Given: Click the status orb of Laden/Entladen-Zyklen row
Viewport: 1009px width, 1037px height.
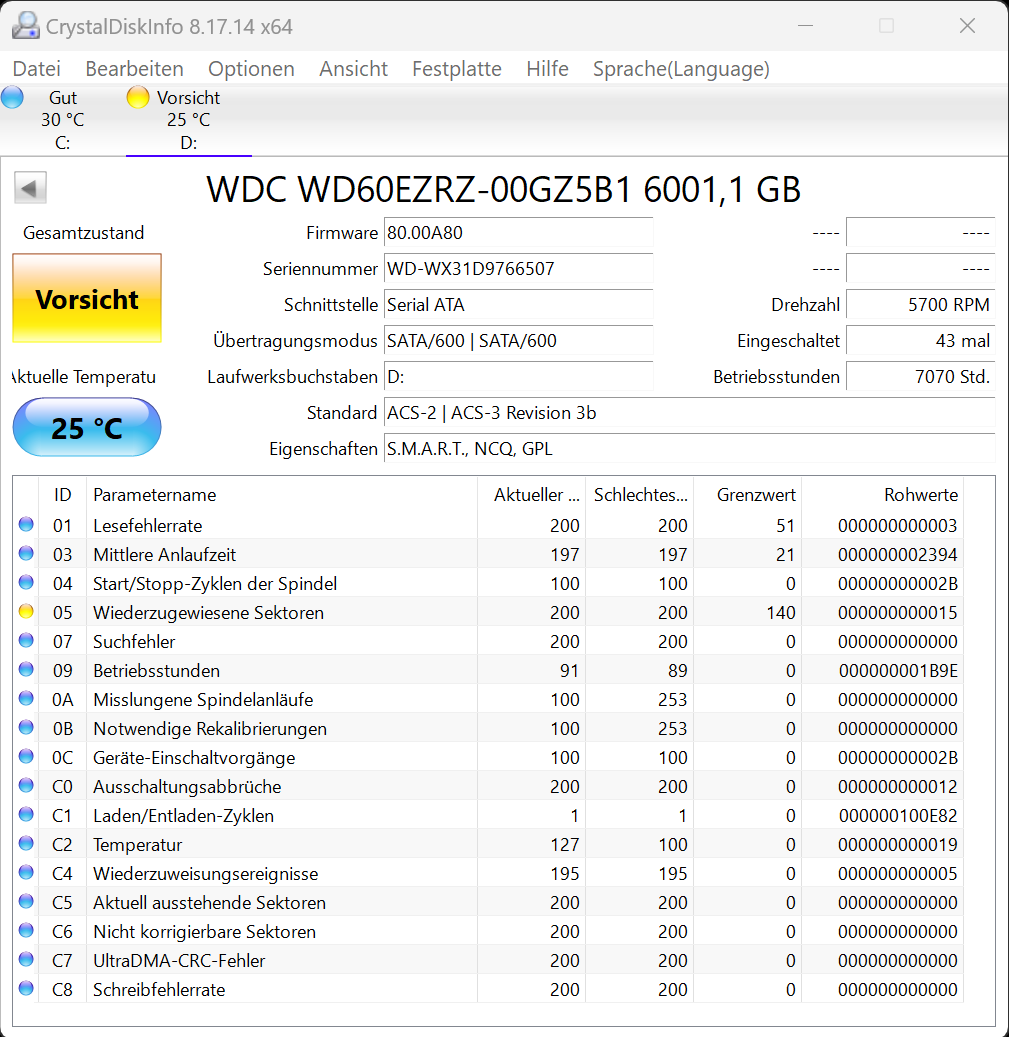Looking at the screenshot, I should [26, 814].
